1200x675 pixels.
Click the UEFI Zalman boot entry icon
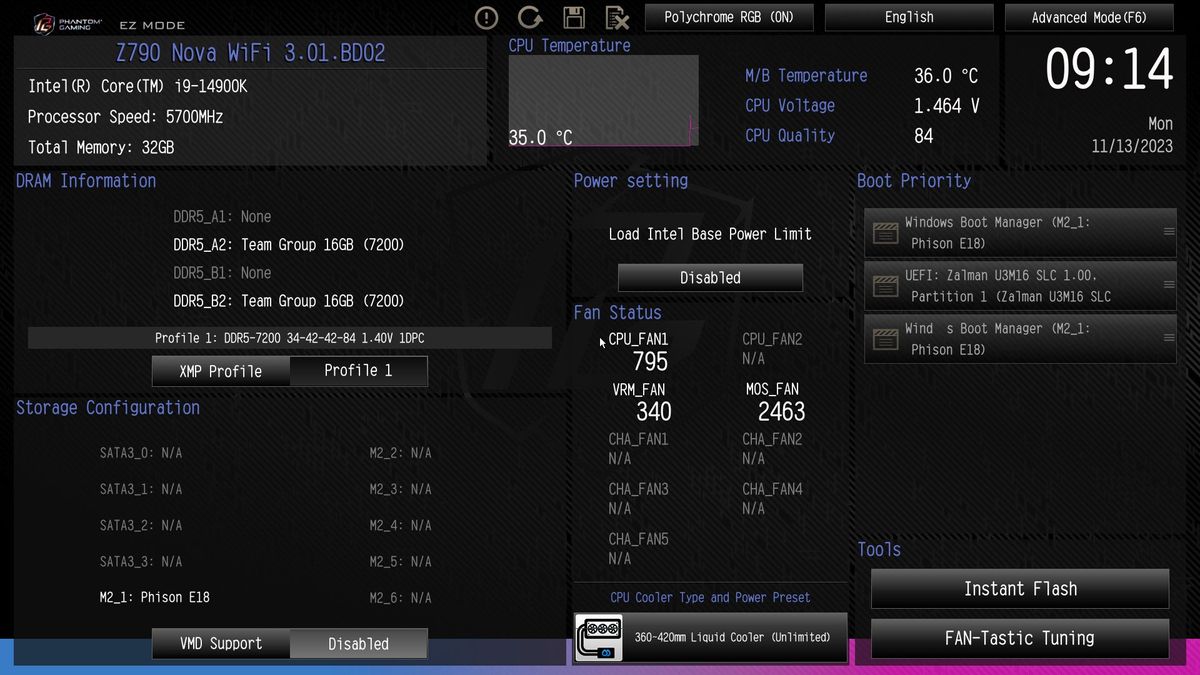pos(885,285)
